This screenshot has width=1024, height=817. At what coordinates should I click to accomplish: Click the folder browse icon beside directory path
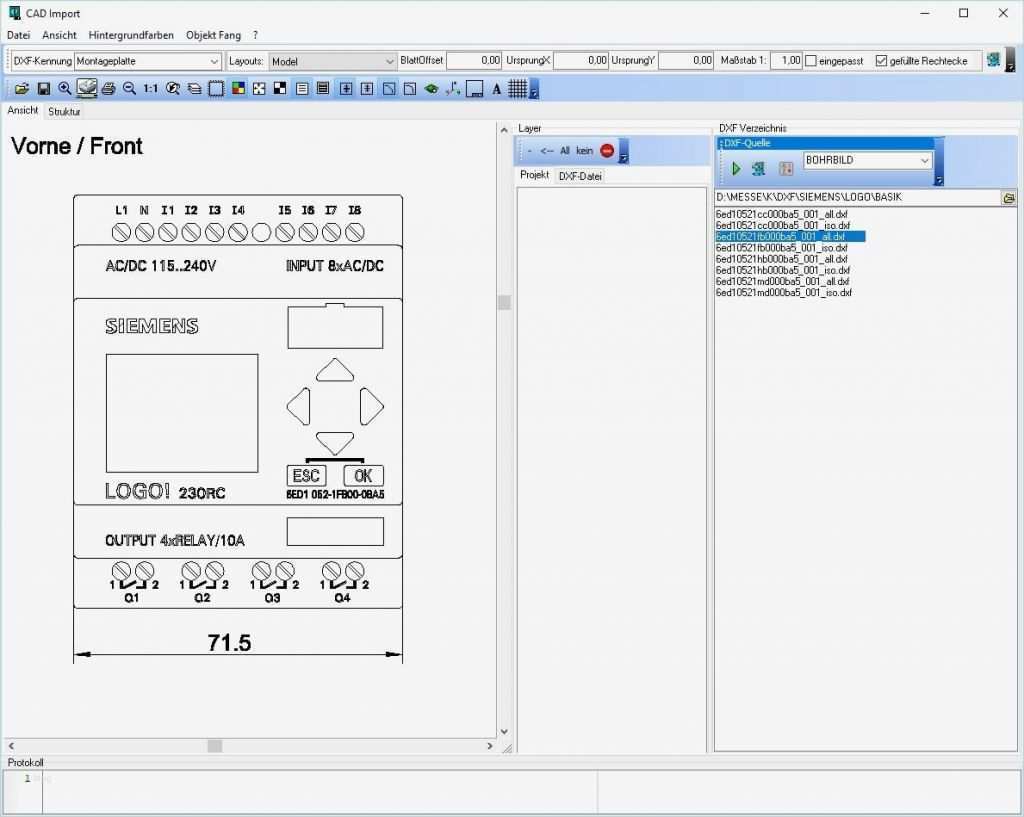point(1009,198)
